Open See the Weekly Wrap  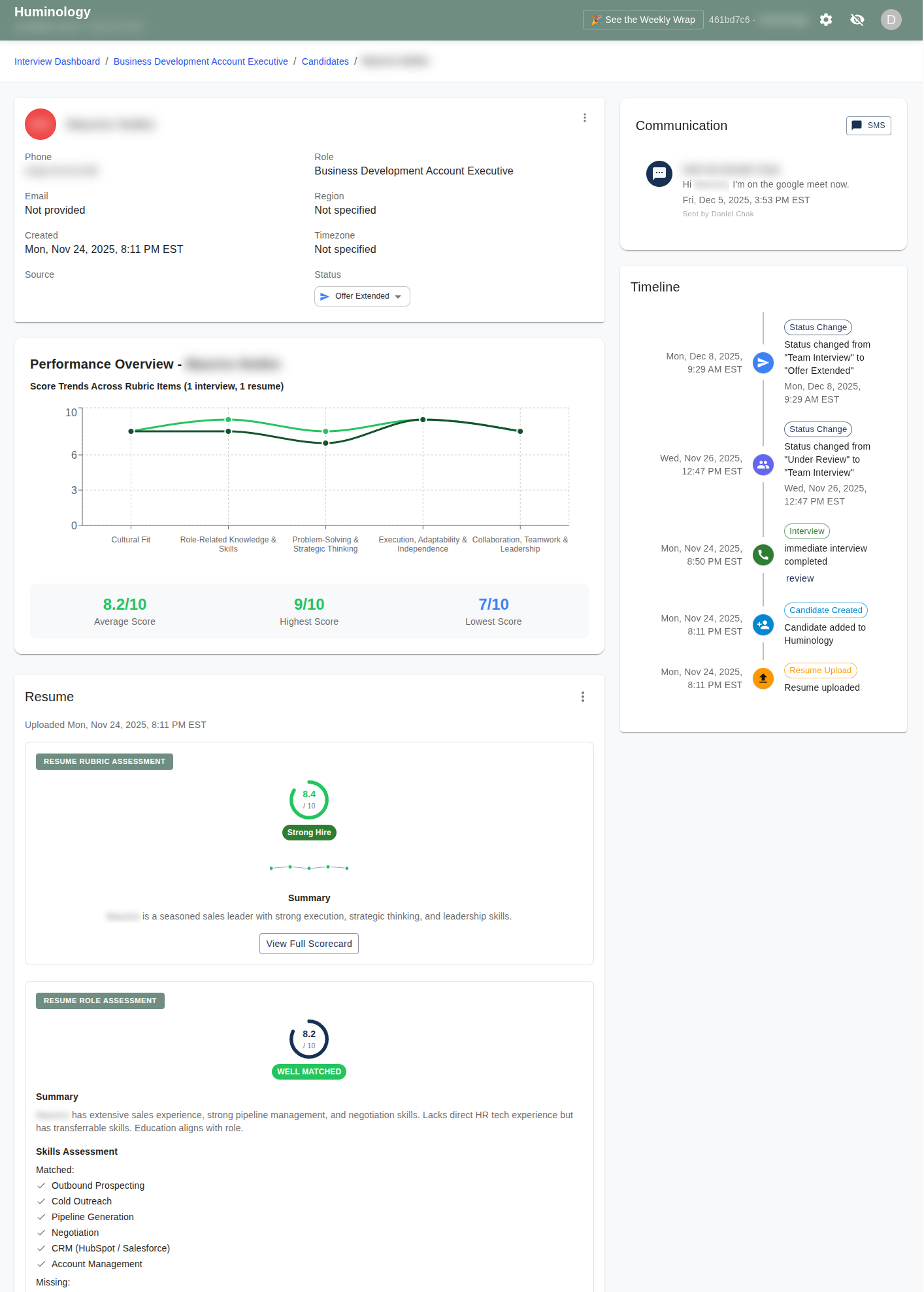(642, 20)
